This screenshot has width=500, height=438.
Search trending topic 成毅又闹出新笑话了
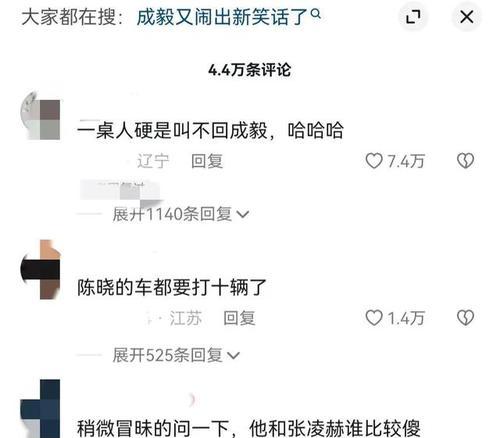click(222, 17)
